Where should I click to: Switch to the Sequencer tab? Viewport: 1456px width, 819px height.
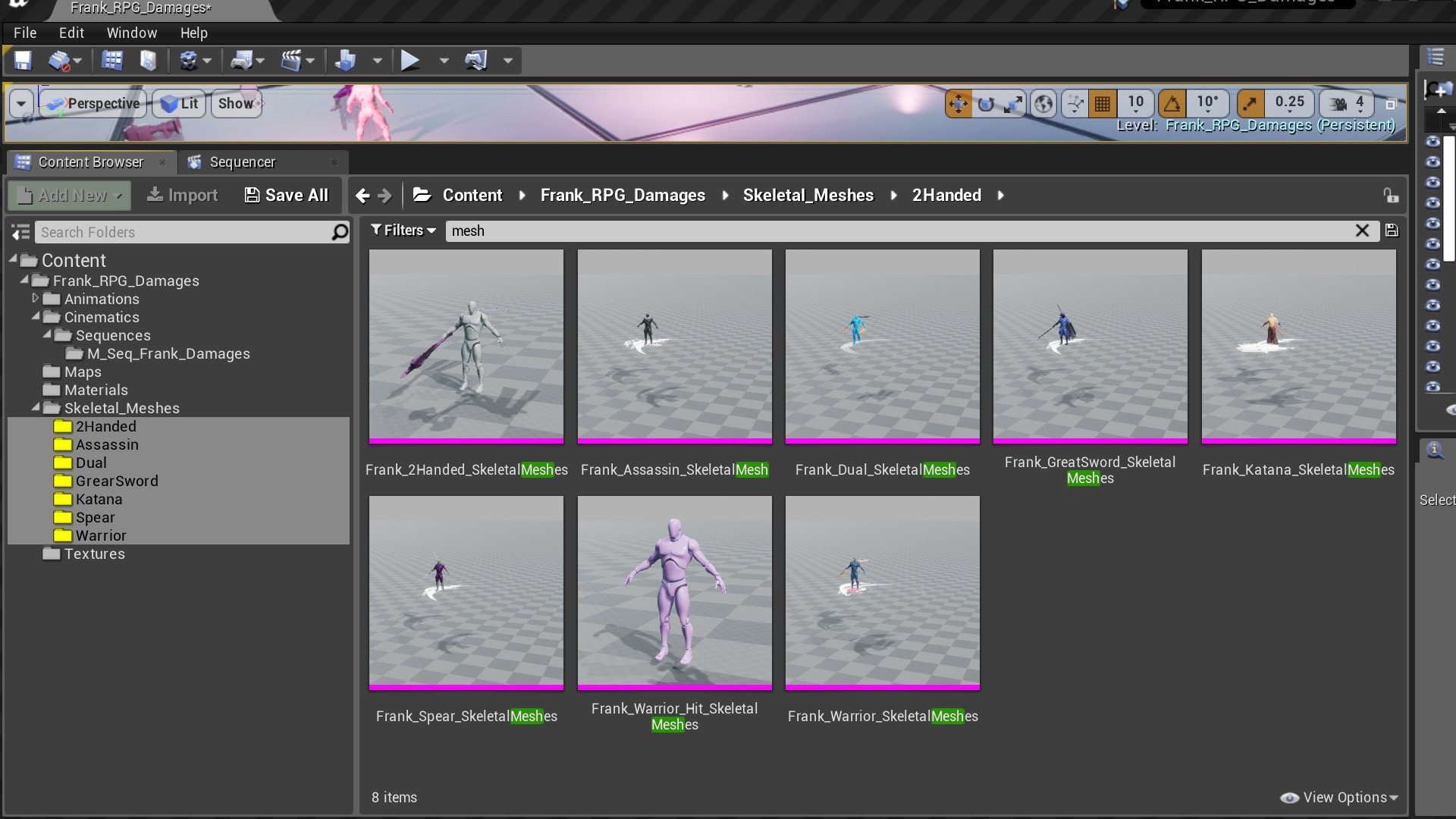pyautogui.click(x=243, y=162)
